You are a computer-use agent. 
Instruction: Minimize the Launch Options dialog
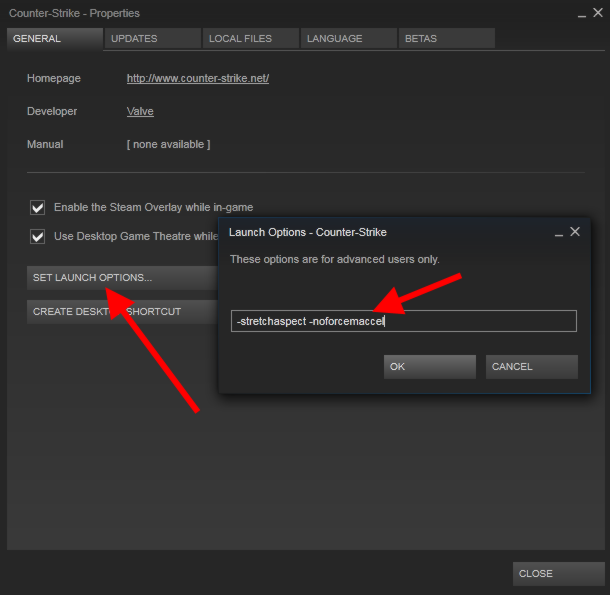pos(558,232)
